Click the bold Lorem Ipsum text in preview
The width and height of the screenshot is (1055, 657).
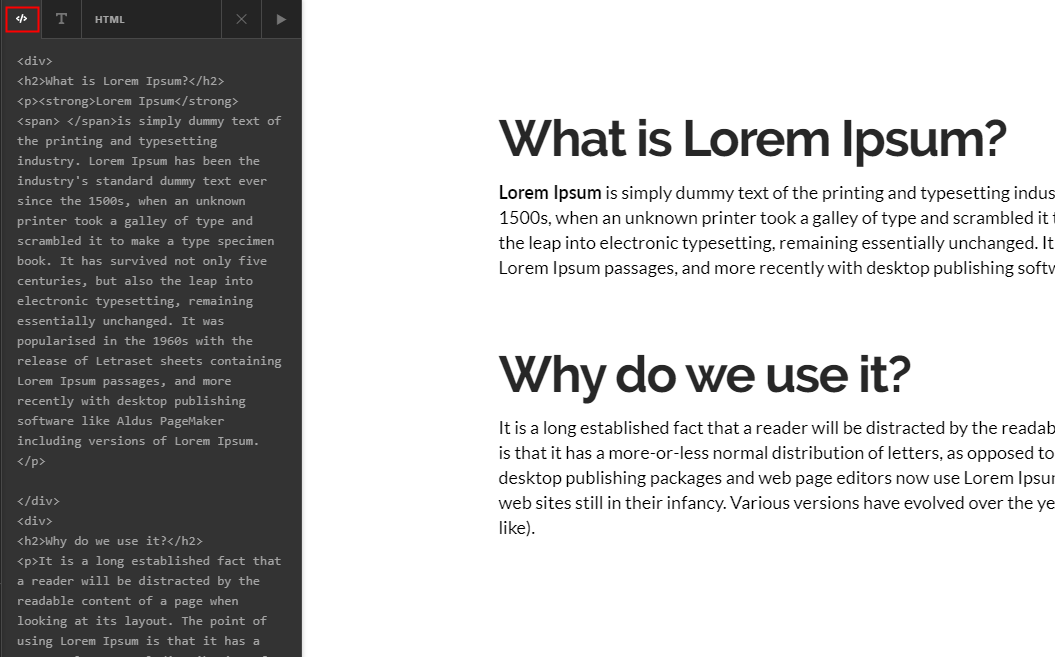(550, 193)
